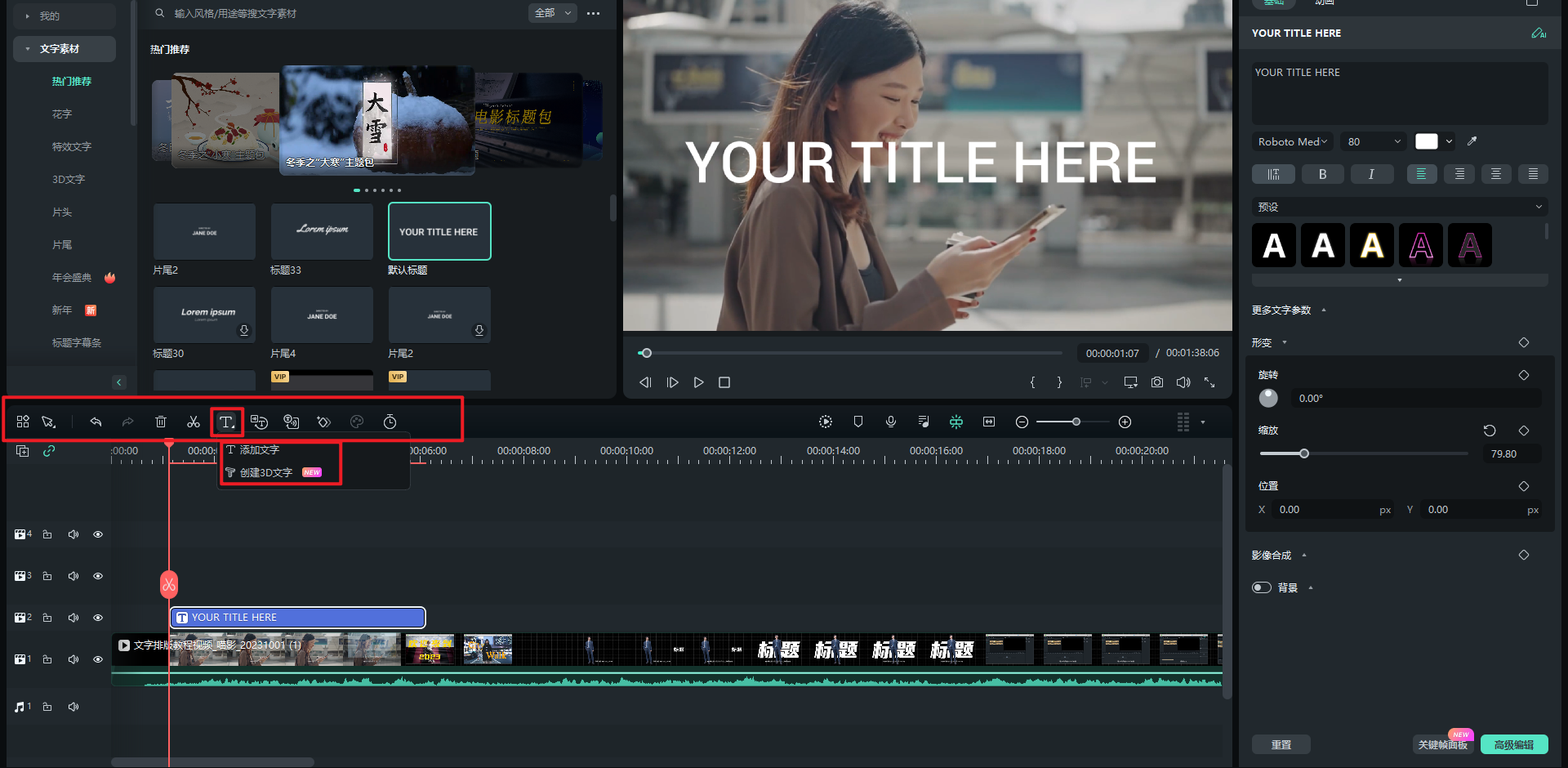Click the white text color swatch
Image resolution: width=1568 pixels, height=768 pixels.
1426,141
